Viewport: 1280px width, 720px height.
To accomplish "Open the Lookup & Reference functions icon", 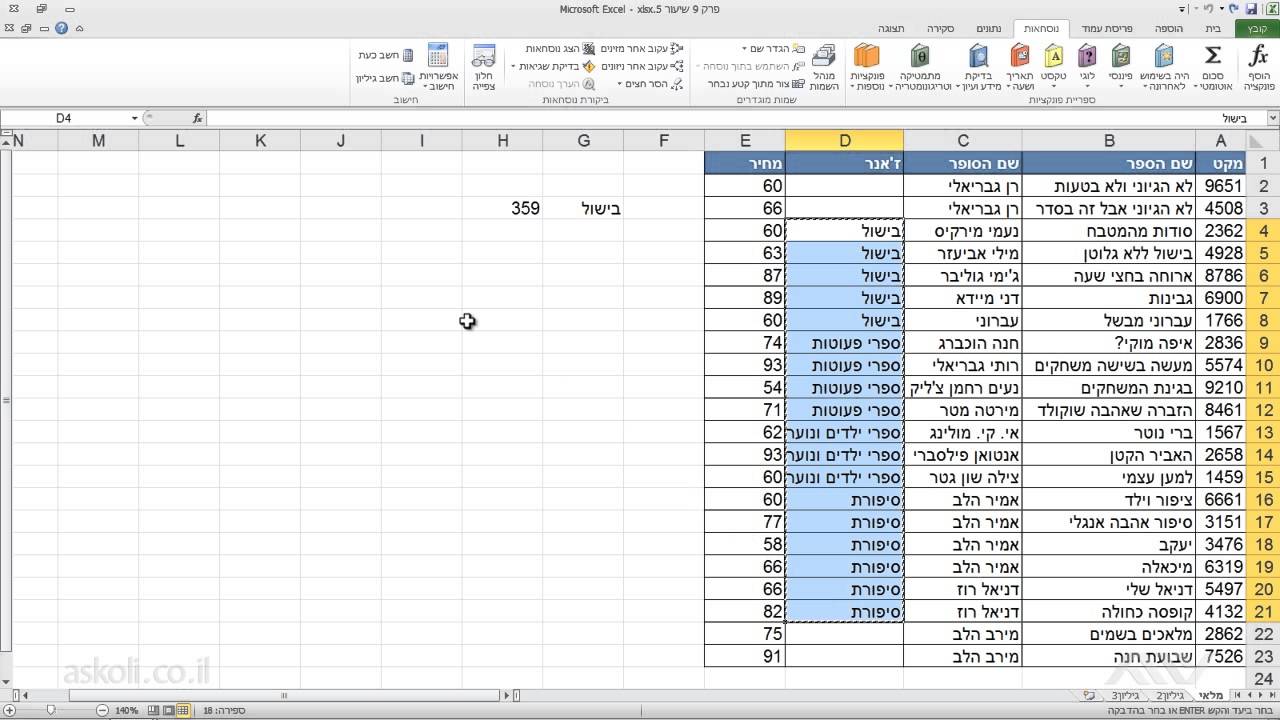I will click(977, 56).
